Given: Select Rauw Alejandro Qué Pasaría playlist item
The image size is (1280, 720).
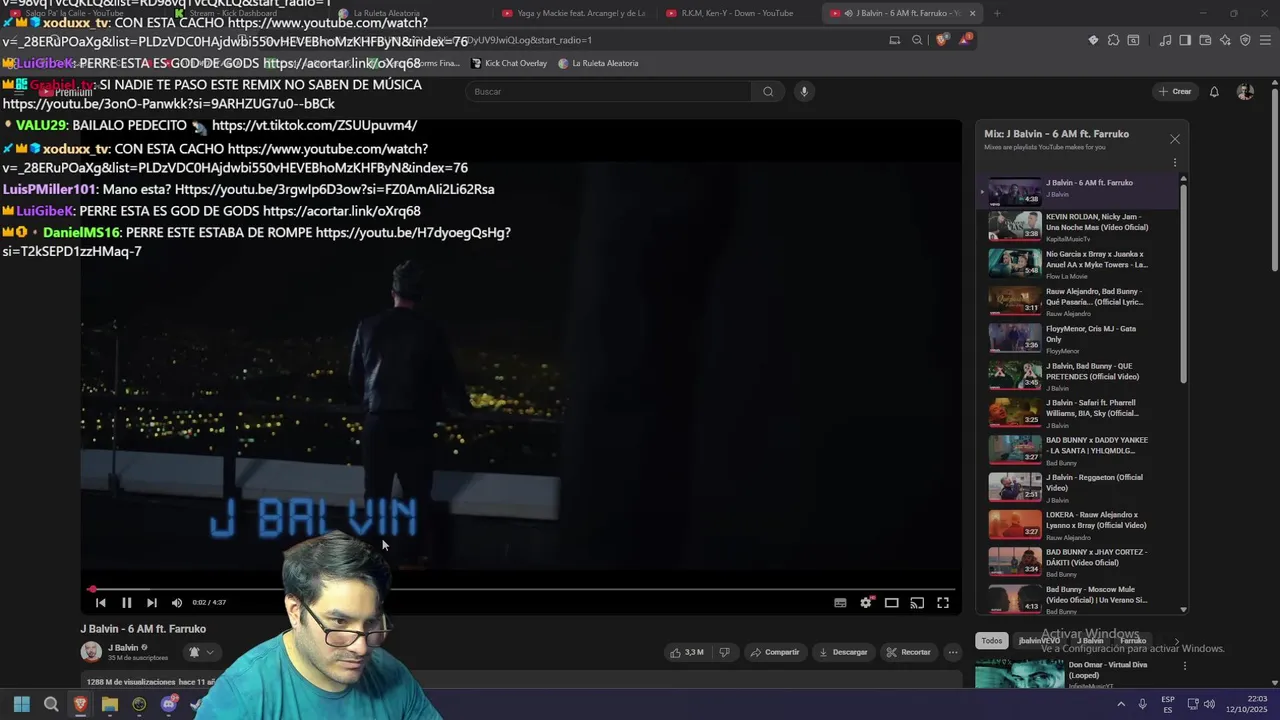Looking at the screenshot, I should [1080, 301].
